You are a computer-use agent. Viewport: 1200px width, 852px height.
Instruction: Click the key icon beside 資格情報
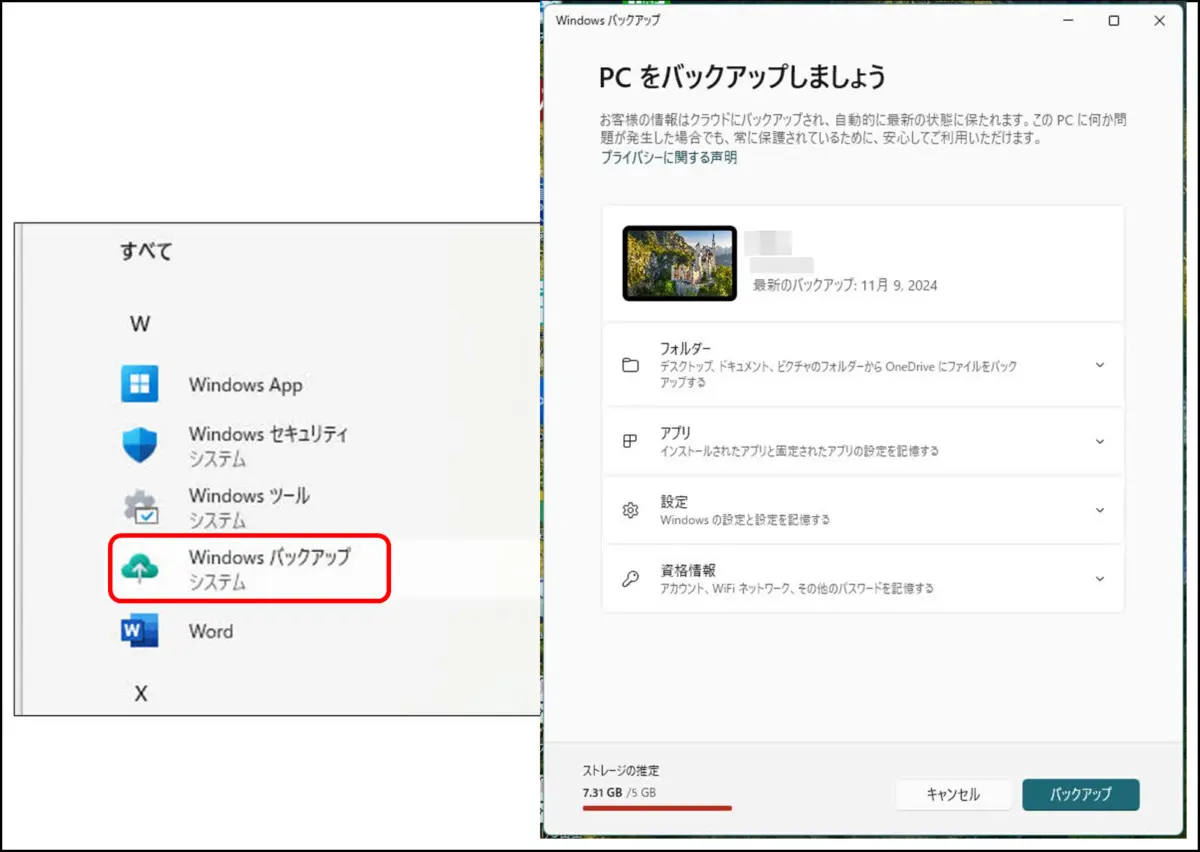pyautogui.click(x=630, y=578)
